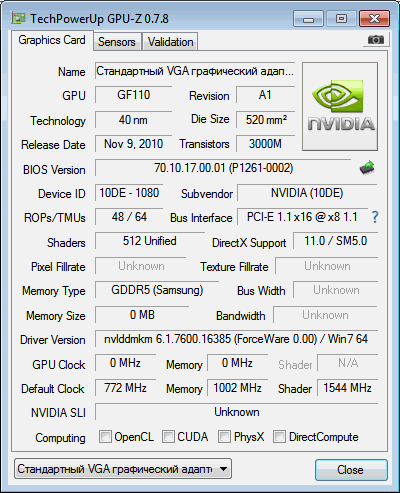Image resolution: width=400 pixels, height=493 pixels.
Task: Click the Close button
Action: (351, 470)
